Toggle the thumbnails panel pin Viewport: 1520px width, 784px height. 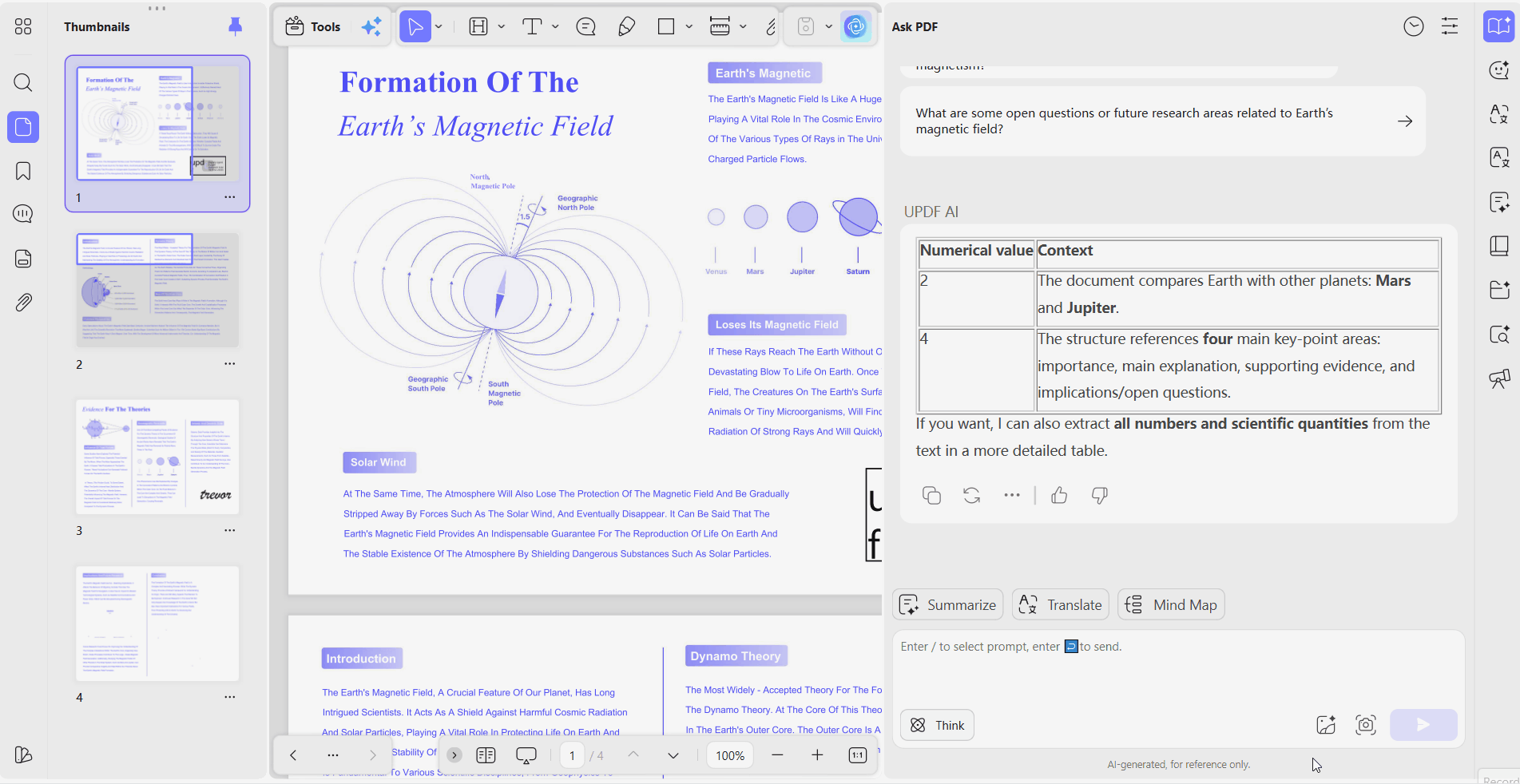[x=235, y=26]
